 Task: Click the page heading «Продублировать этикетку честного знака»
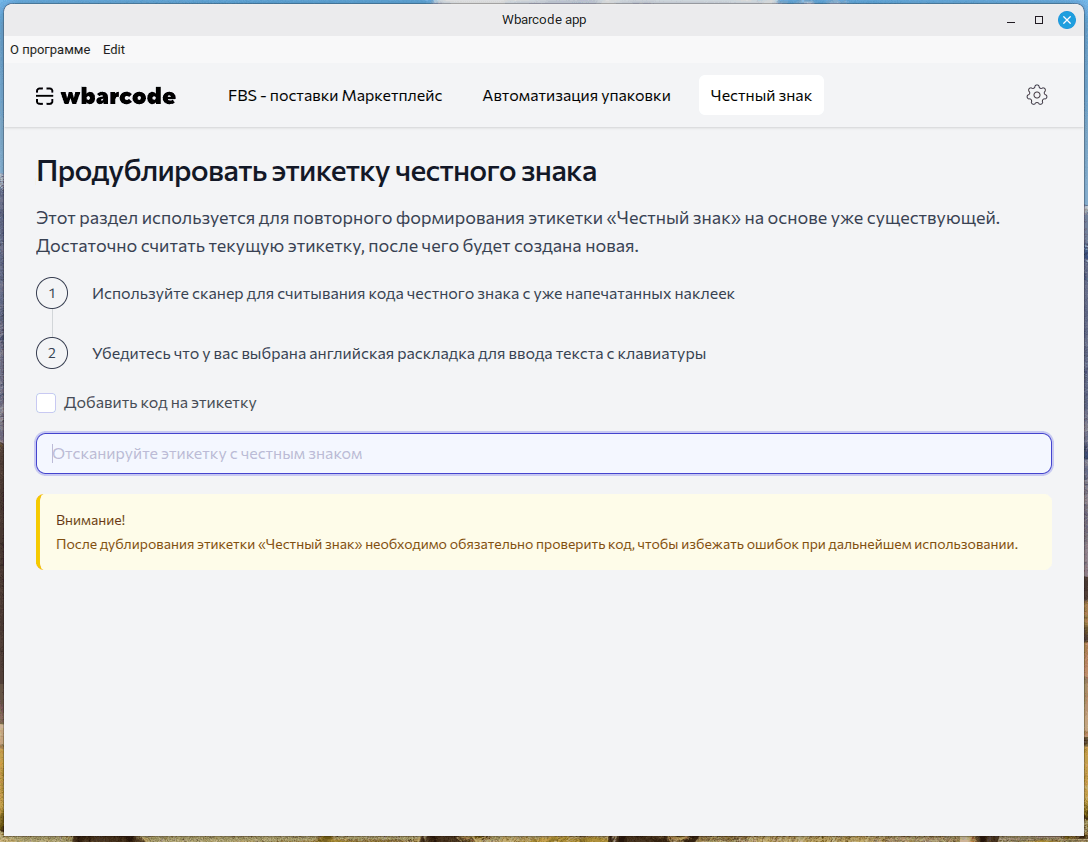pos(316,171)
